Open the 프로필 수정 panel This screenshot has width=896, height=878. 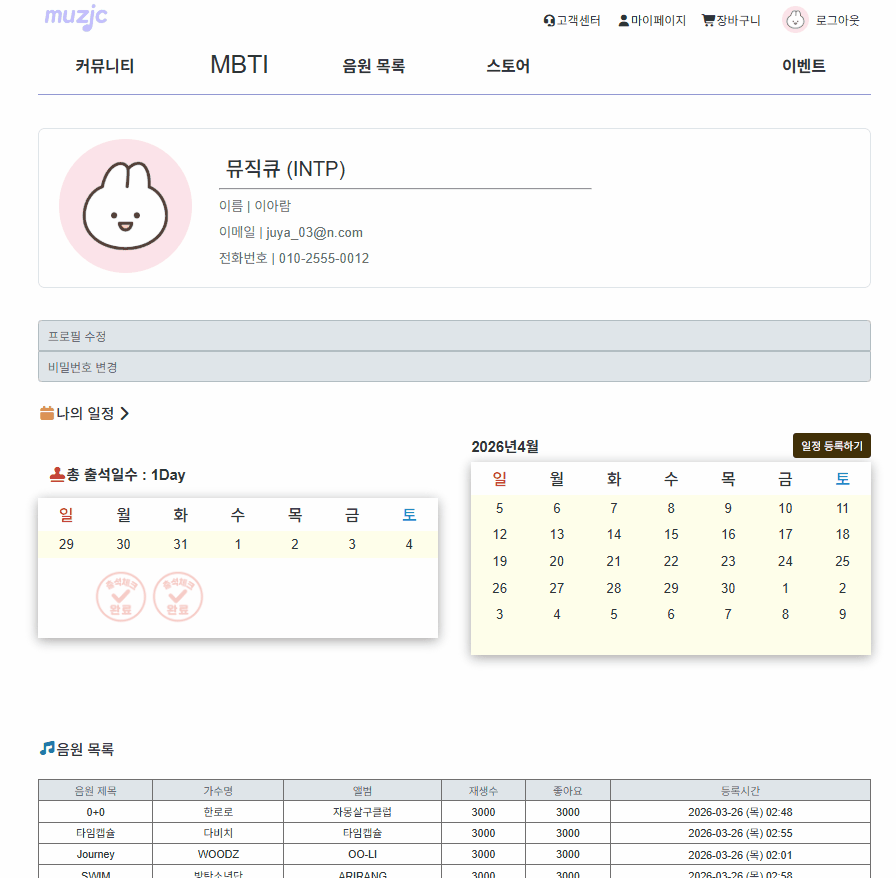454,336
